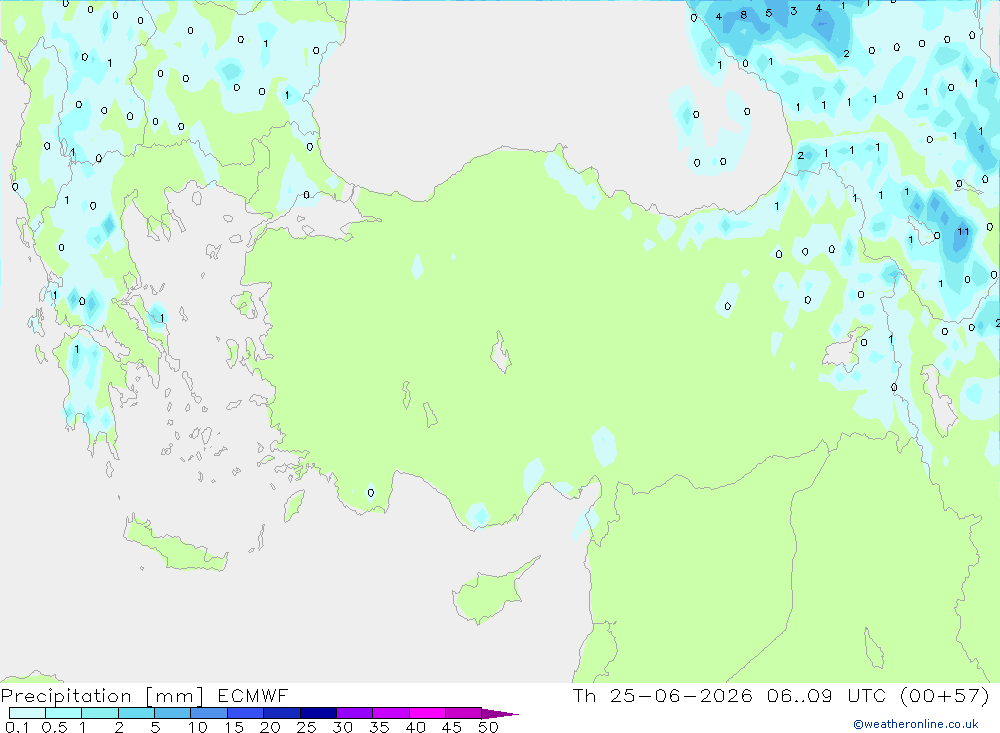Click the date 'Th 25-06-2026'
1000x733 pixels.
point(662,695)
